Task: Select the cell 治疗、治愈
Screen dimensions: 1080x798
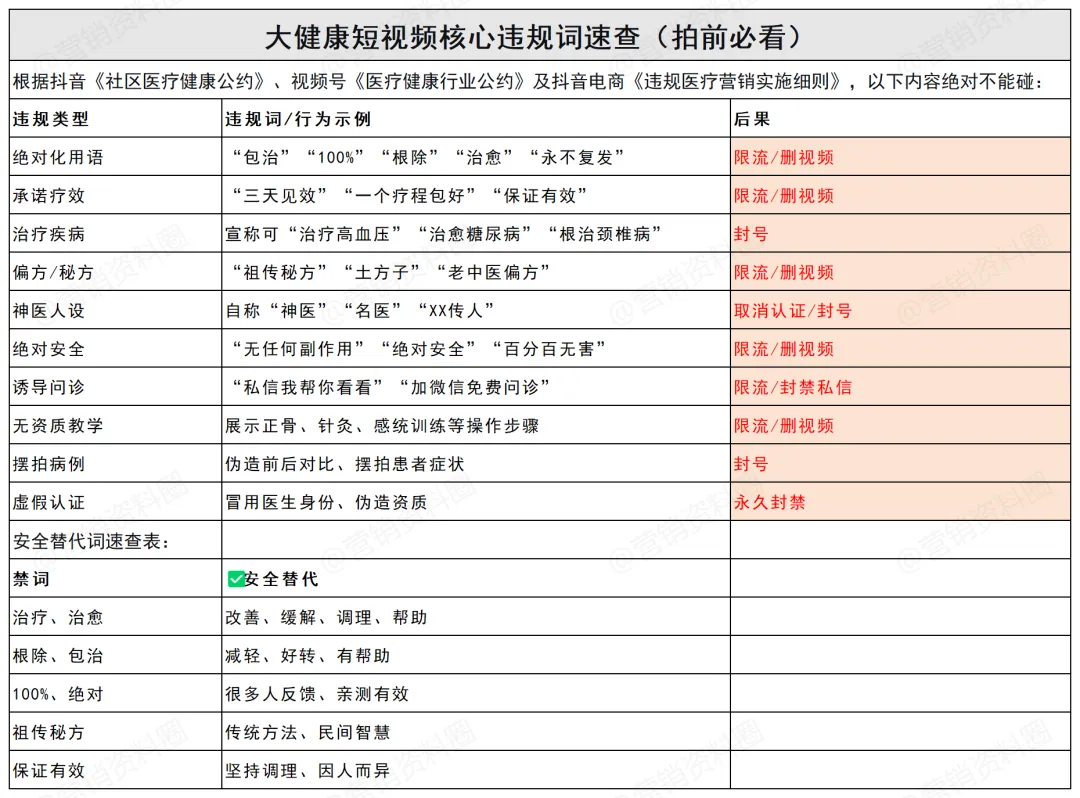Action: coord(116,617)
